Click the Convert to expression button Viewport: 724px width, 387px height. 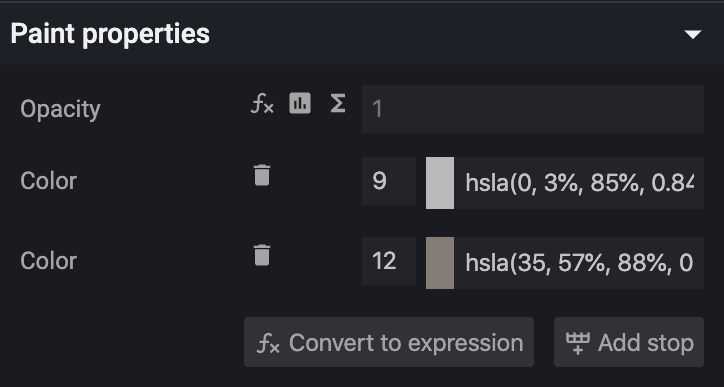coord(389,342)
